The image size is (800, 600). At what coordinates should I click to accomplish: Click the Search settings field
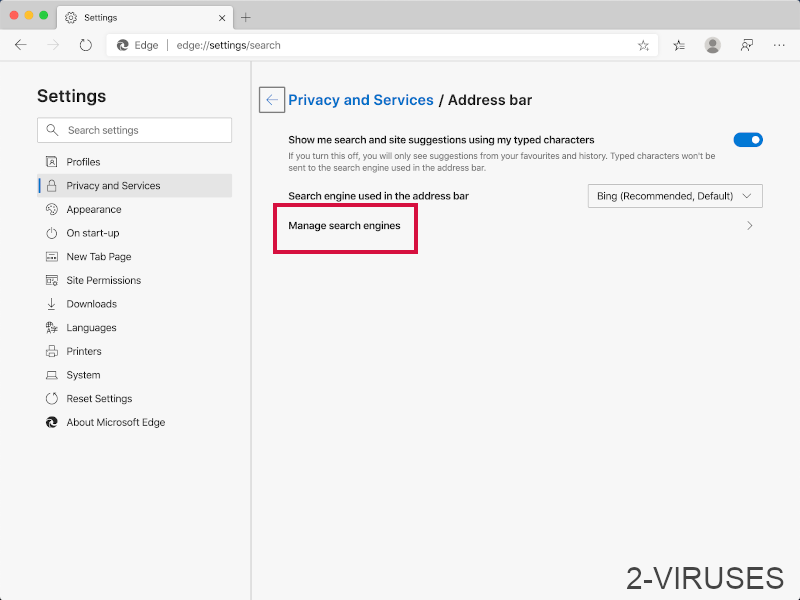pyautogui.click(x=135, y=130)
